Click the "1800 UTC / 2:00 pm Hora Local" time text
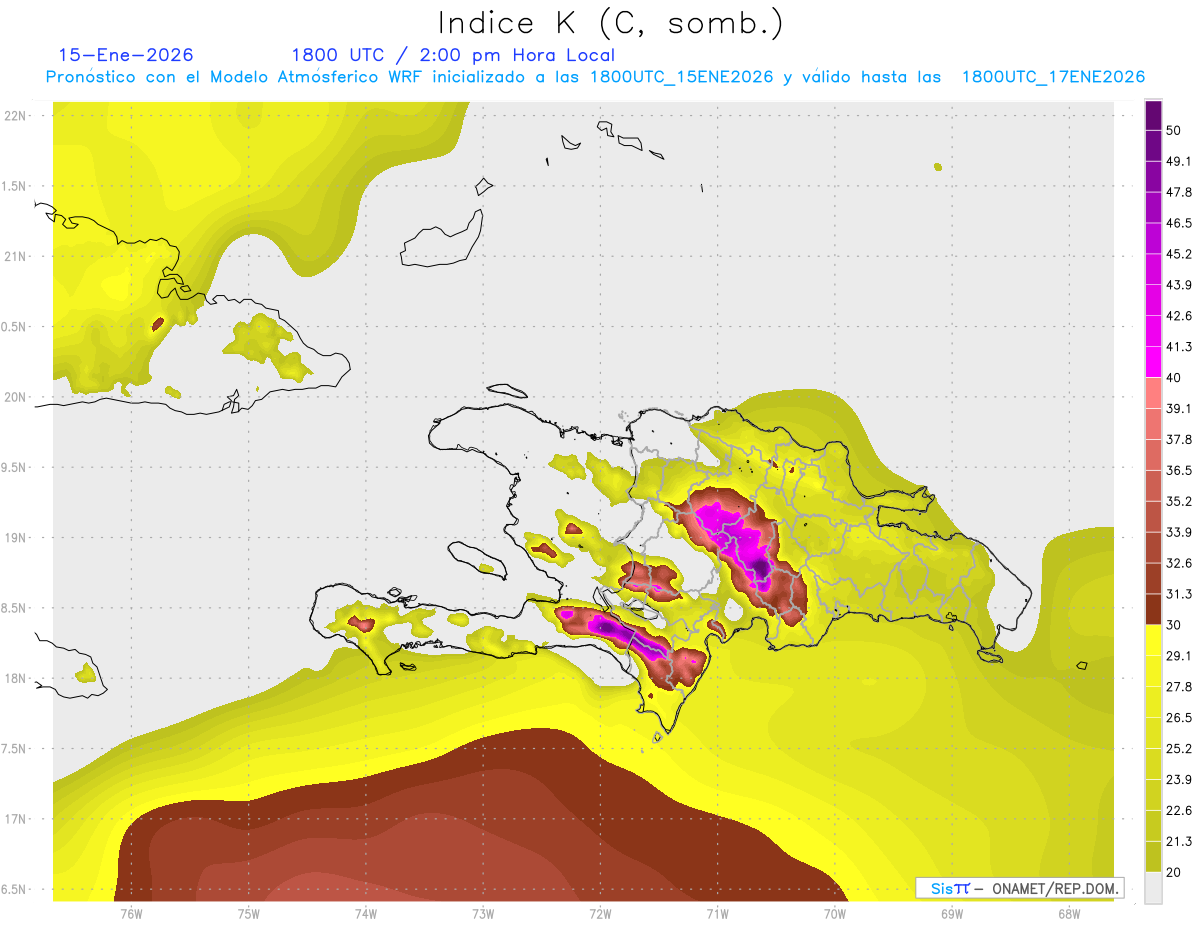Screen dimensions: 1200x927 coord(453,55)
